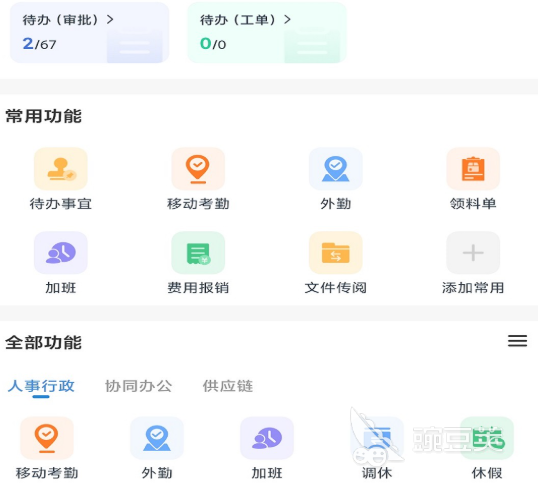Select the 人事行政 tab
538x492 pixels.
pyautogui.click(x=41, y=386)
